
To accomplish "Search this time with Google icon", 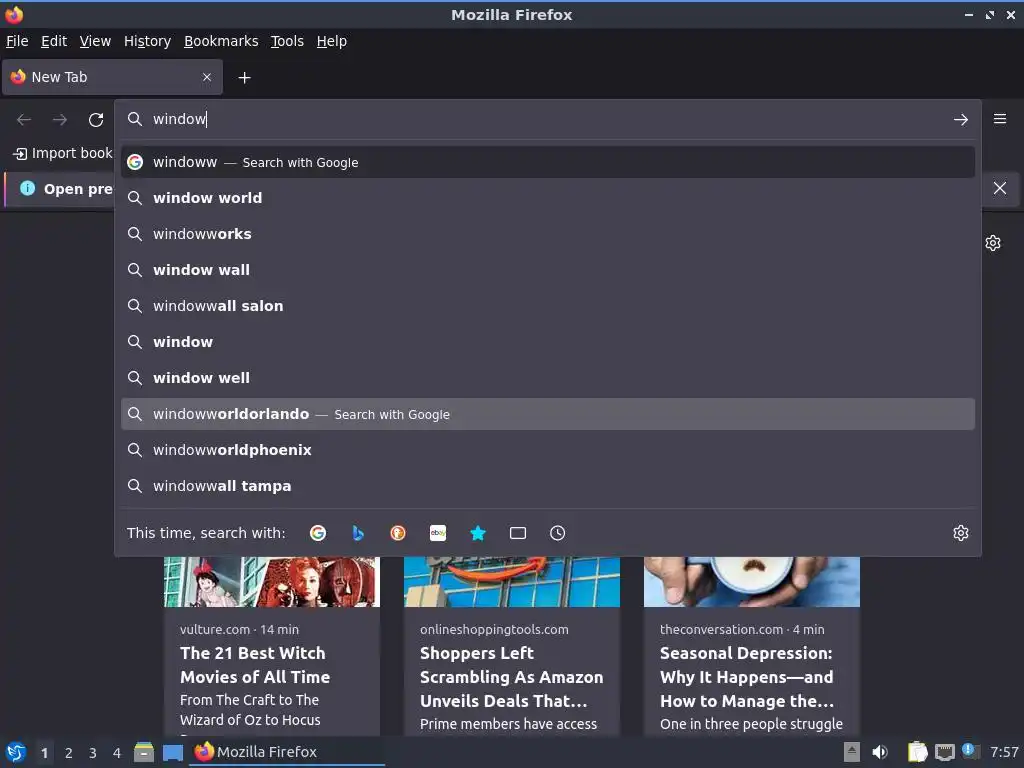I will [x=318, y=533].
